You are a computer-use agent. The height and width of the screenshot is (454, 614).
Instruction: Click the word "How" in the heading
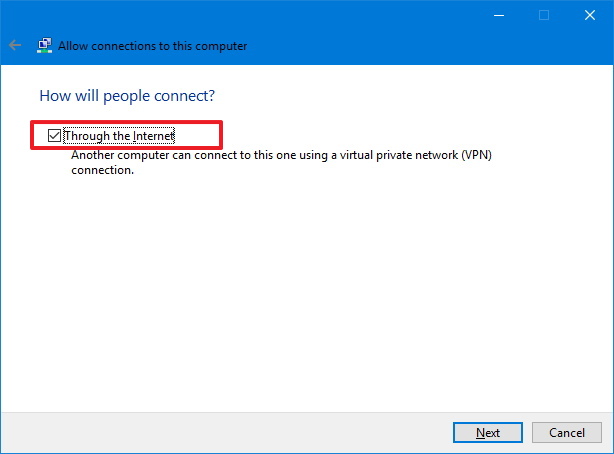53,96
